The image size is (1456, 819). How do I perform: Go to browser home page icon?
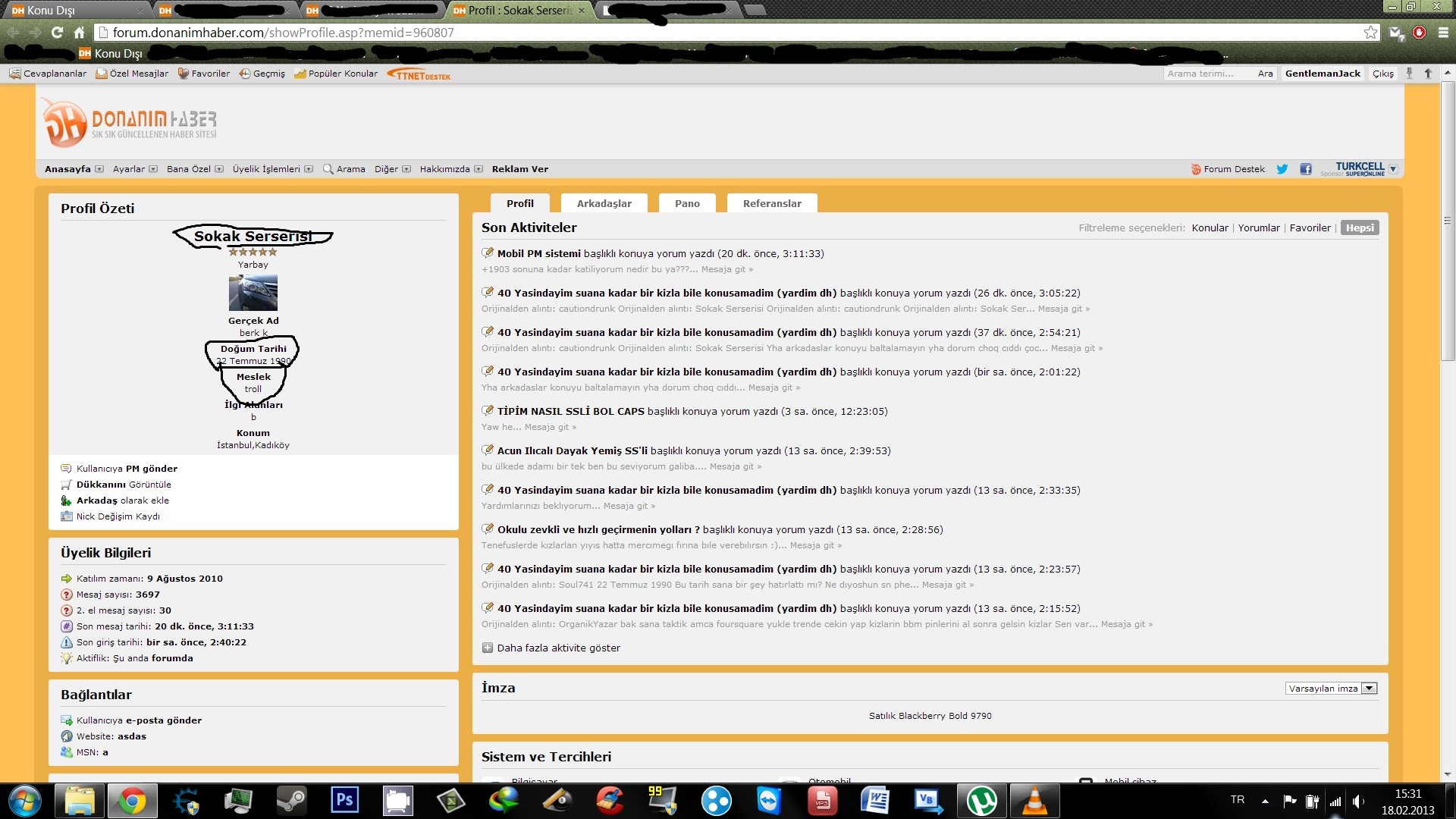pos(79,33)
